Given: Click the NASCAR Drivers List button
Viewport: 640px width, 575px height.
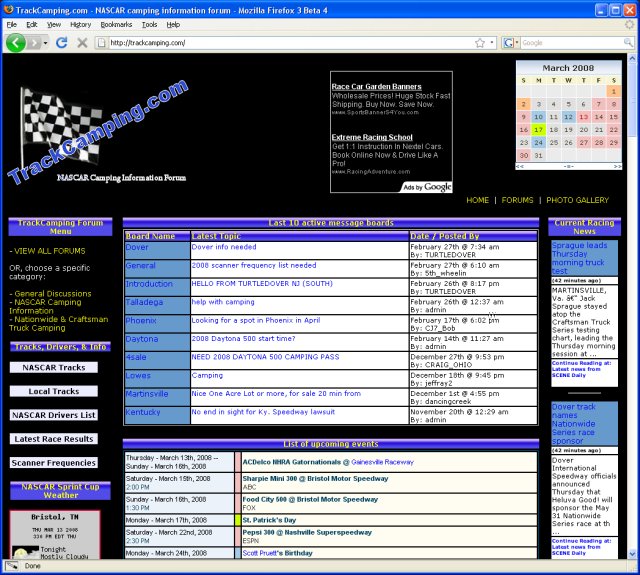Looking at the screenshot, I should [54, 415].
